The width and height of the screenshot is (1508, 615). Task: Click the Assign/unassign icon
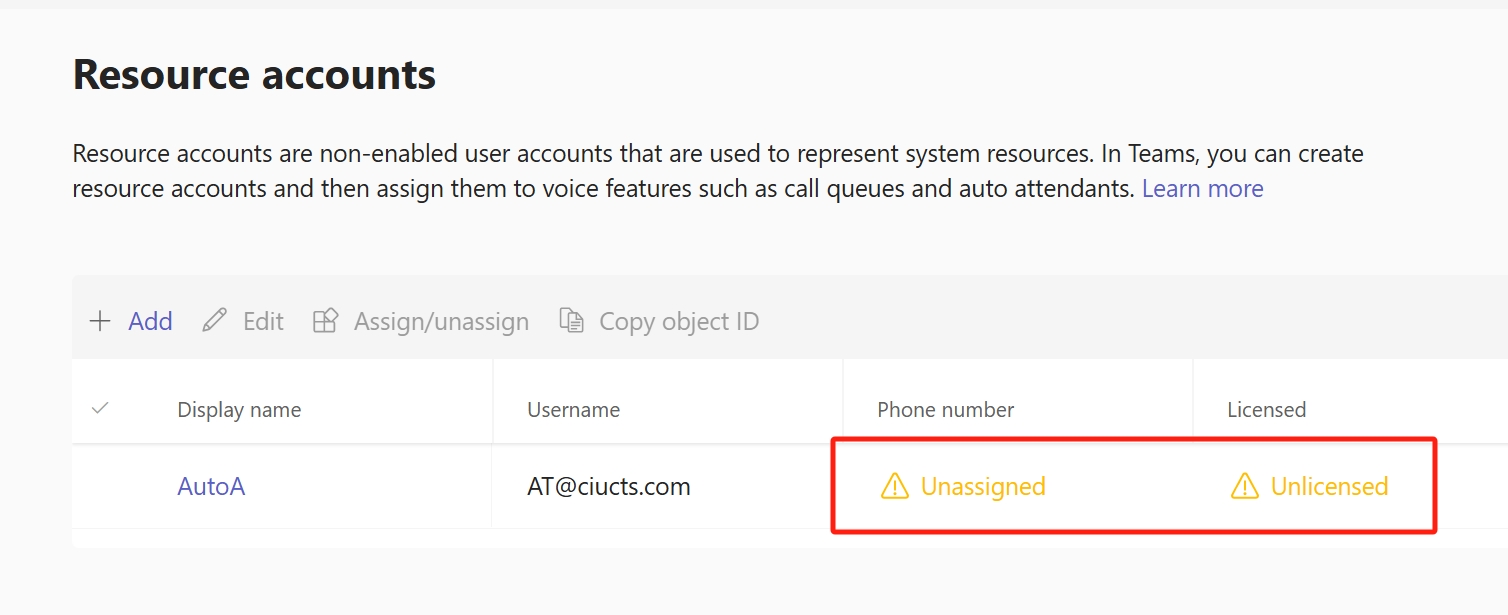[x=325, y=321]
